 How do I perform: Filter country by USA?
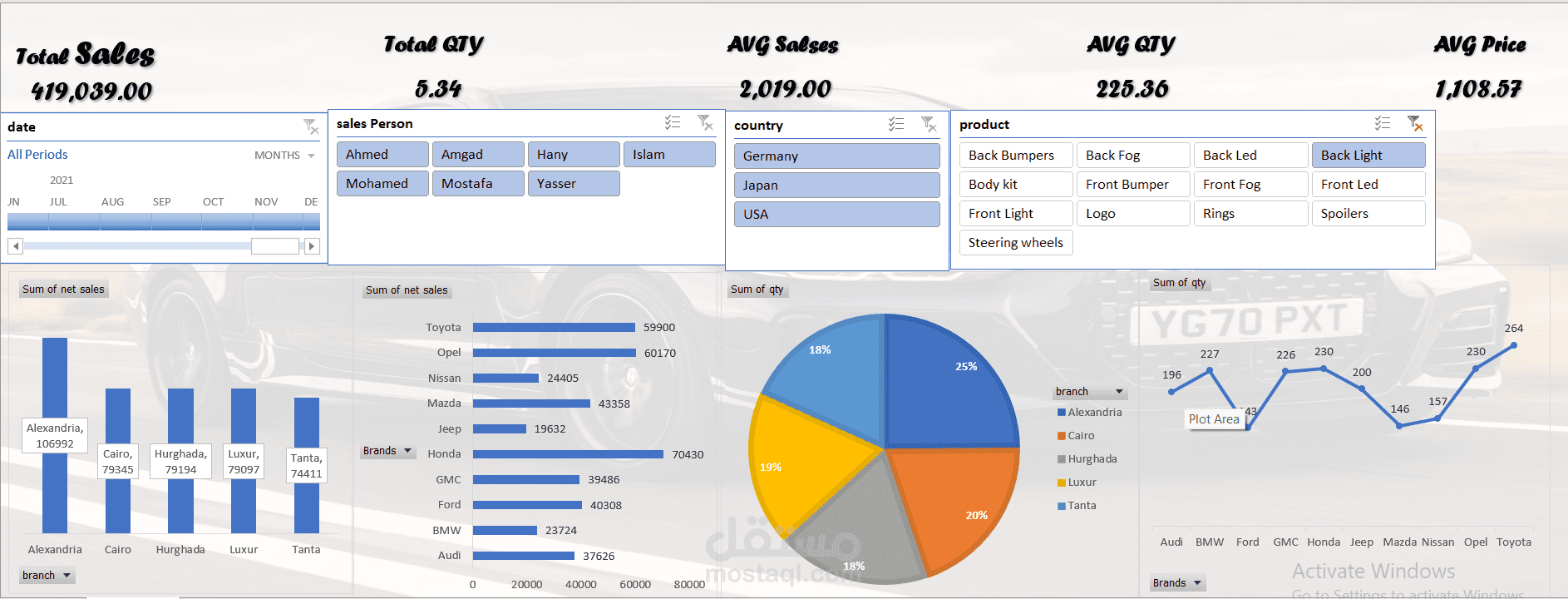tap(837, 215)
